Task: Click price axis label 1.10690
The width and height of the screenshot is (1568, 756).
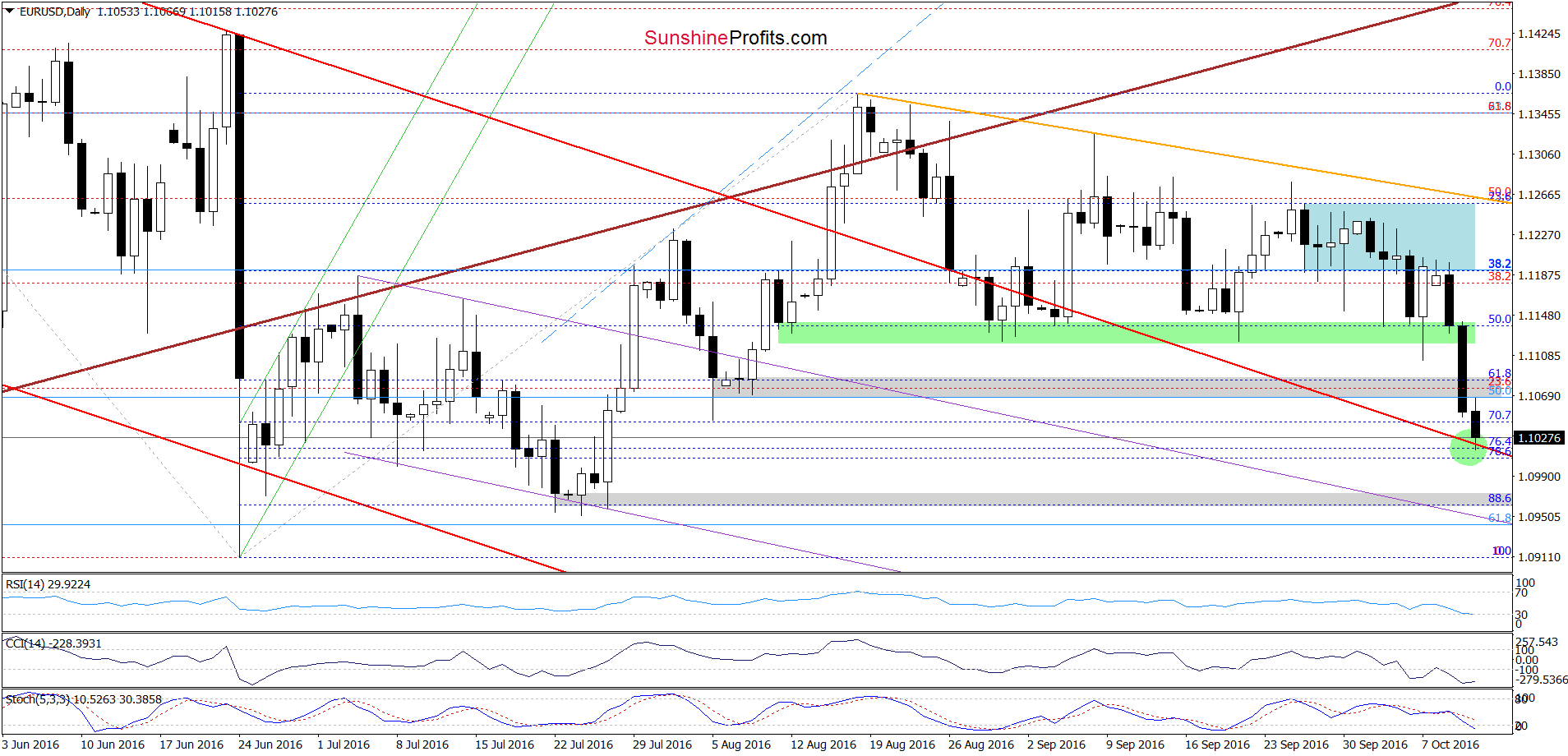Action: click(x=1538, y=396)
